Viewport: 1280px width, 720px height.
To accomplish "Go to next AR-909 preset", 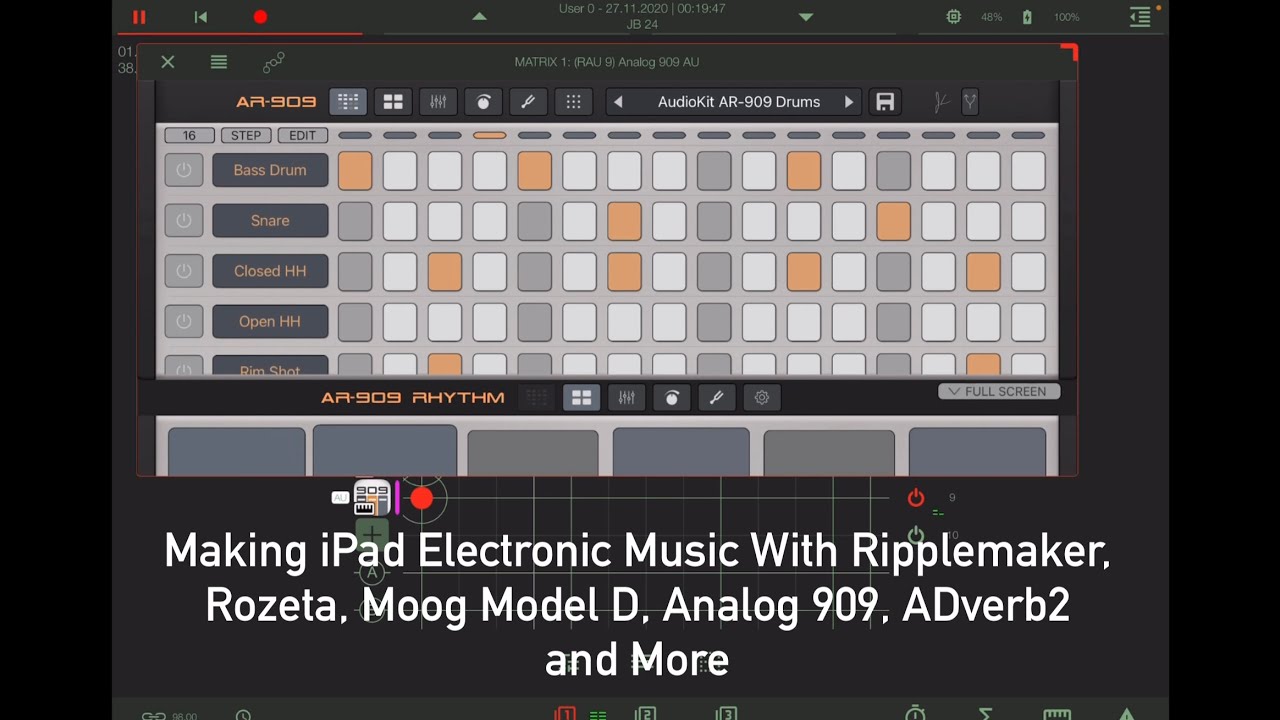I will coord(849,102).
